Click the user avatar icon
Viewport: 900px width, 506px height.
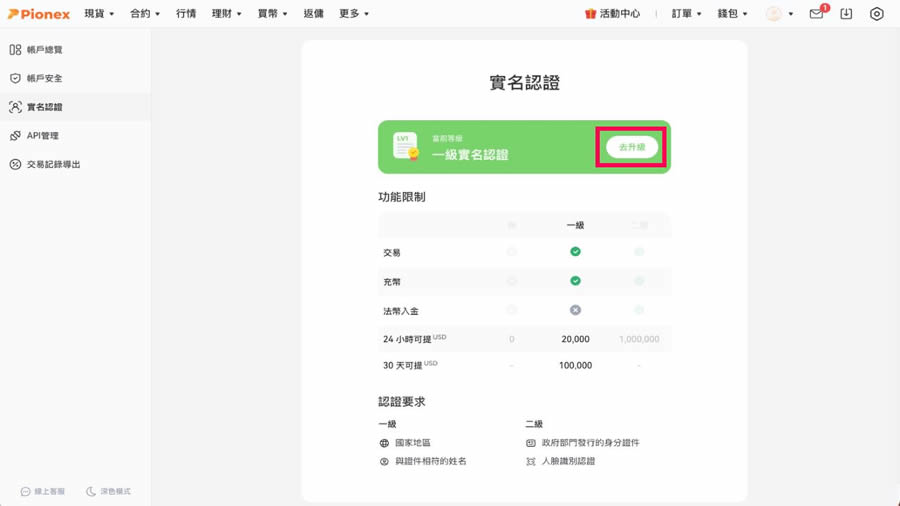(x=773, y=14)
